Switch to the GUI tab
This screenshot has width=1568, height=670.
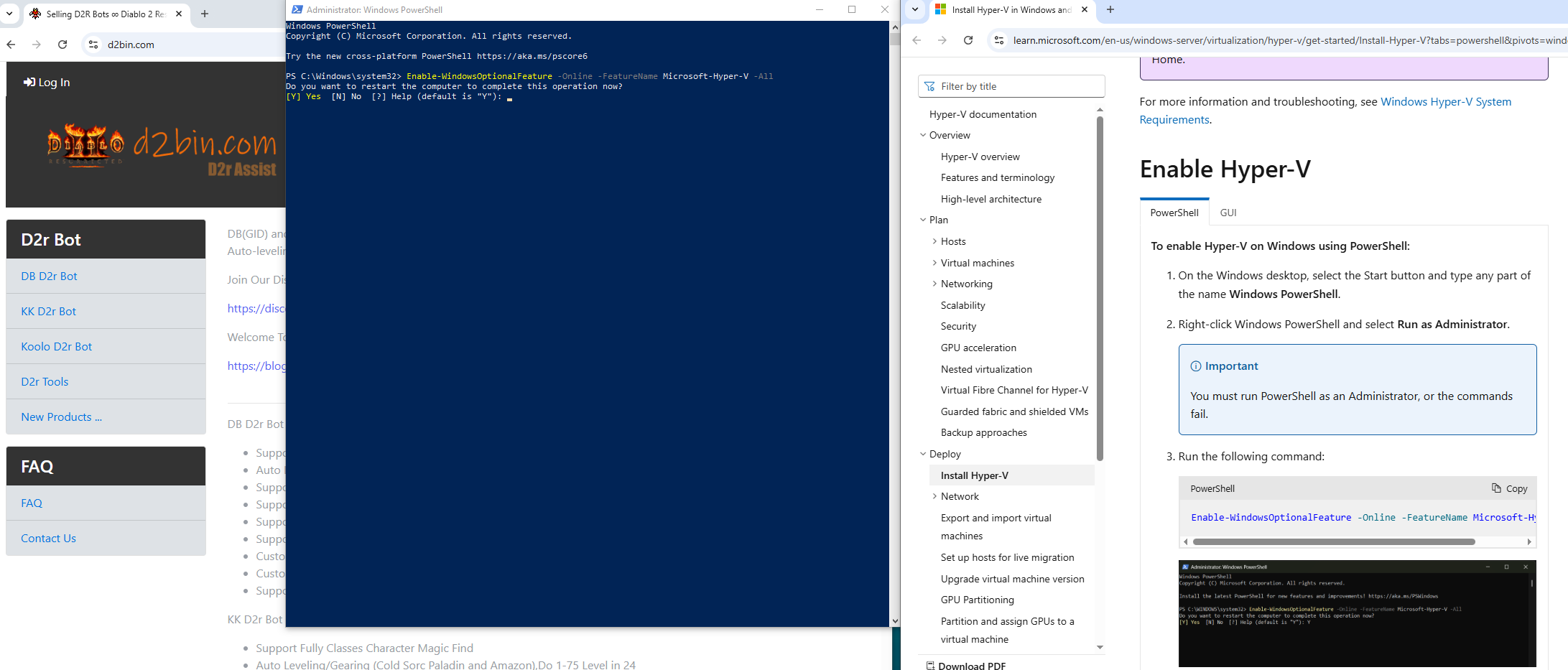[x=1228, y=213]
